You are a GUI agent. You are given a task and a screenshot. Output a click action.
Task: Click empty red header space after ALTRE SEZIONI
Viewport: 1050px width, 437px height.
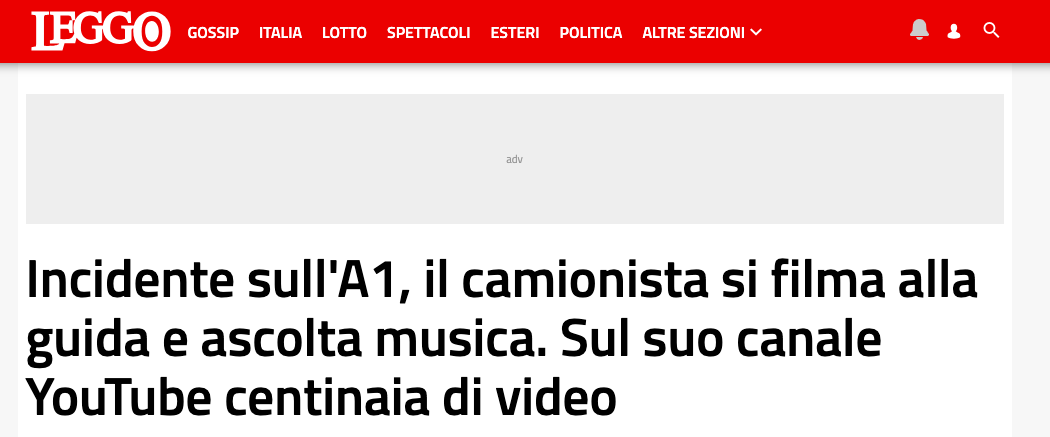(834, 32)
